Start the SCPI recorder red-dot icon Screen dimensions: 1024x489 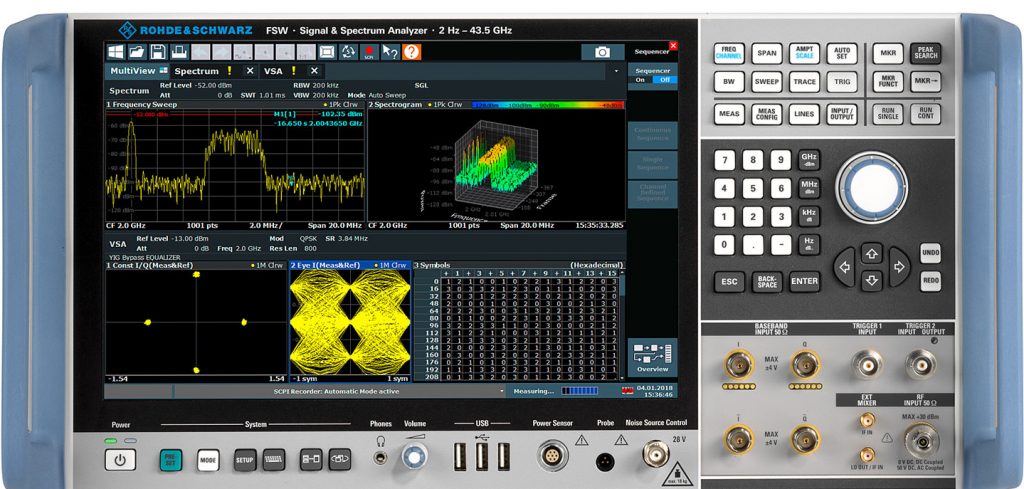(x=370, y=52)
